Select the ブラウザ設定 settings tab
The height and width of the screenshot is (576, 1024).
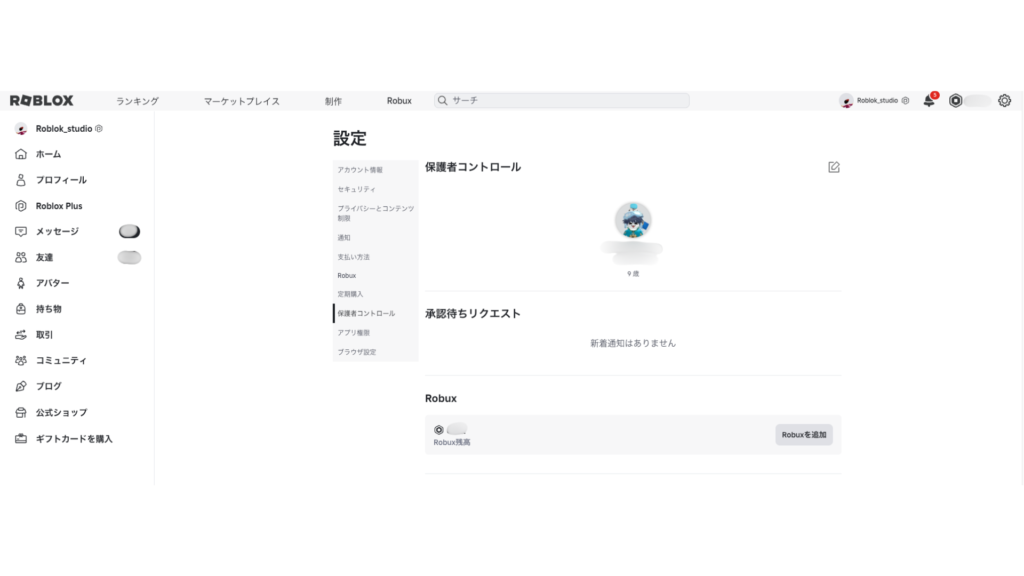coord(376,352)
